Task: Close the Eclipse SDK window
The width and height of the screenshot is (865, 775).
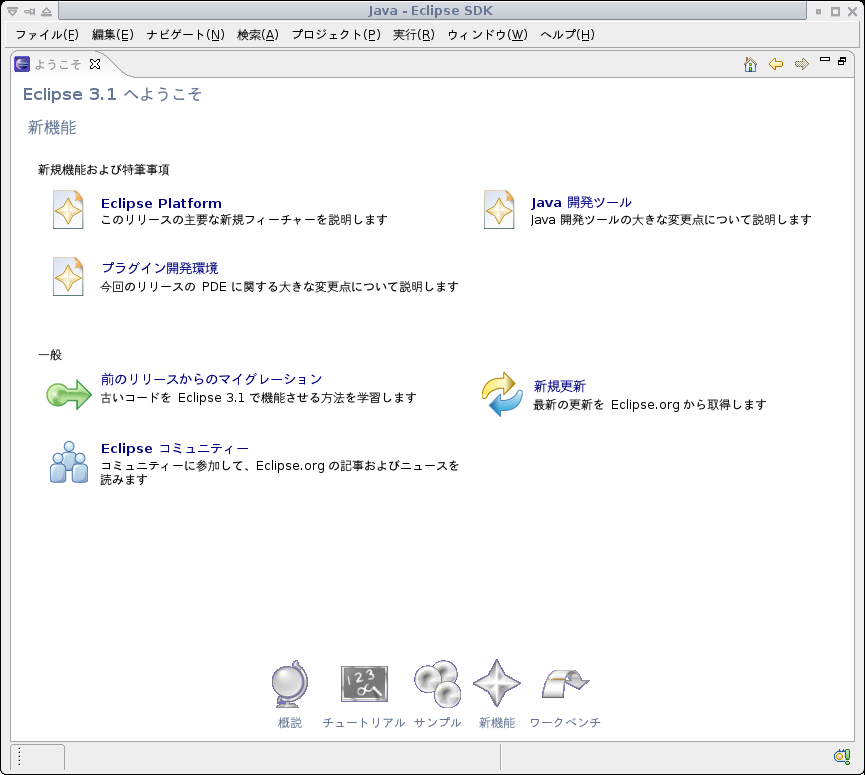Action: pos(852,11)
